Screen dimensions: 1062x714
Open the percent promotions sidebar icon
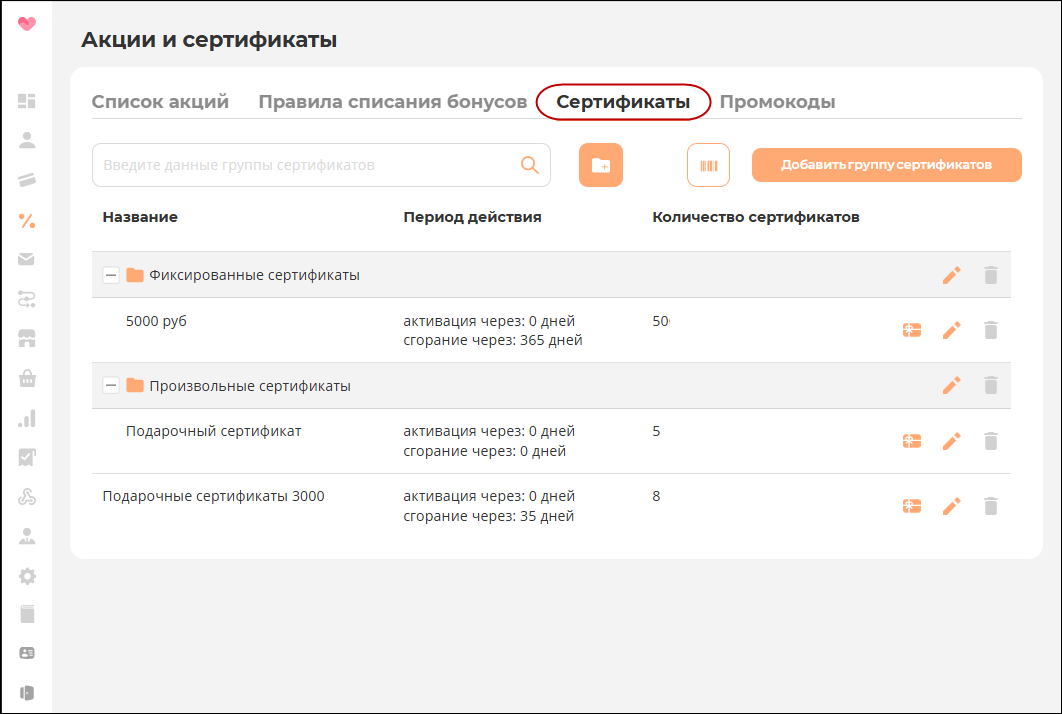pyautogui.click(x=26, y=220)
